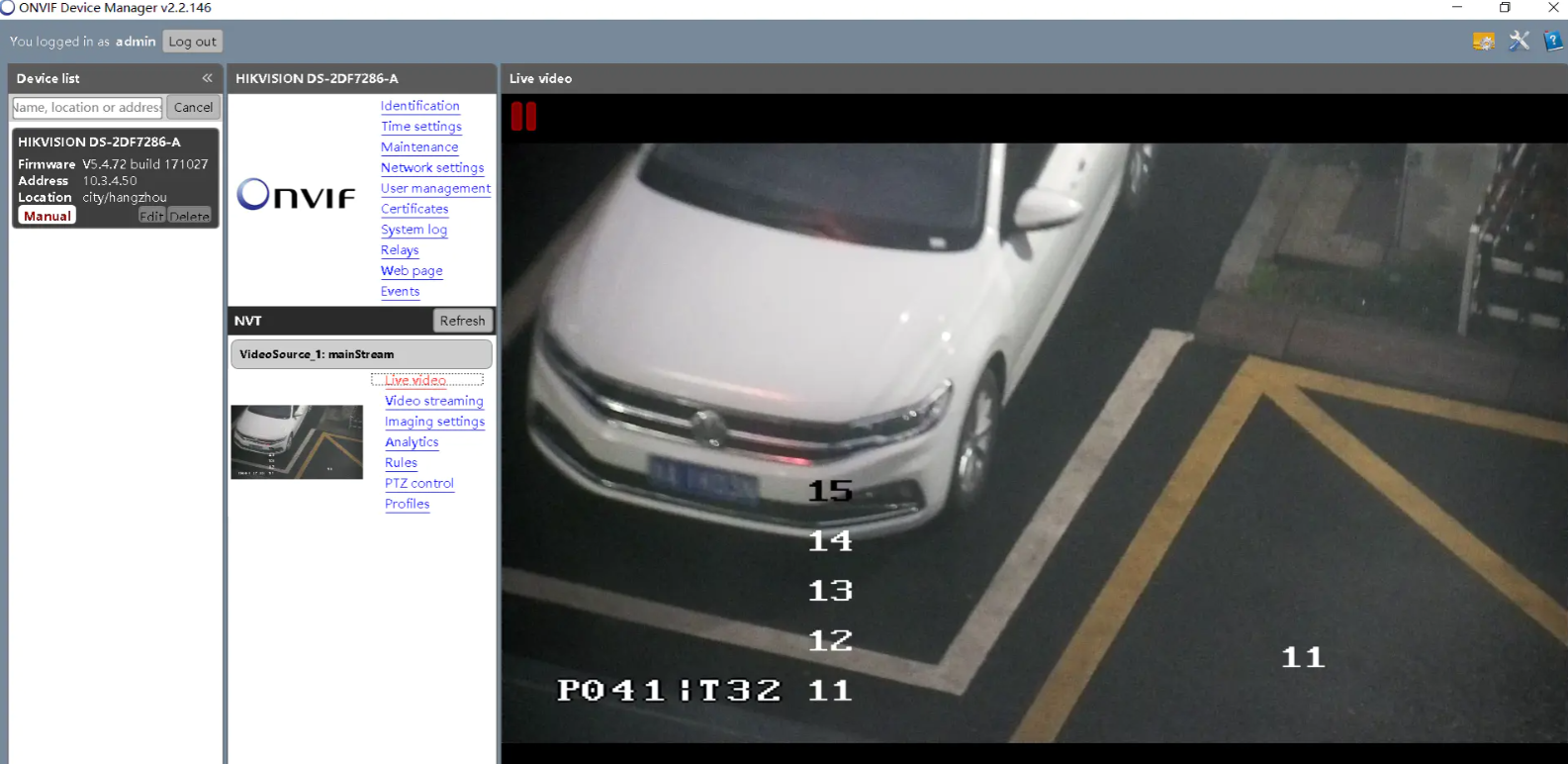This screenshot has height=764, width=1568.
Task: Click the live video feed area
Action: (1034, 443)
